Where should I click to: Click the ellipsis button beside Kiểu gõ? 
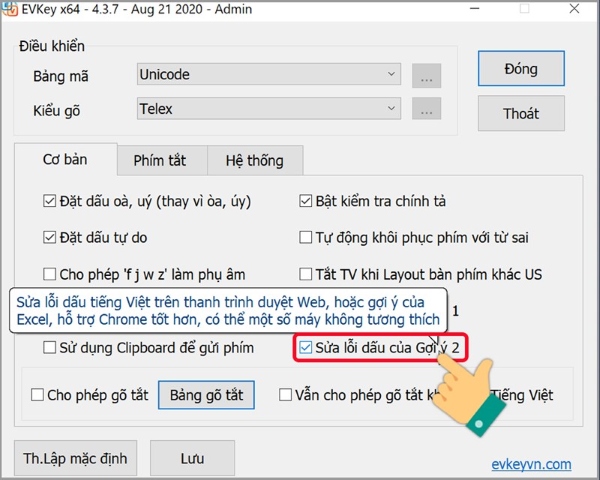pos(427,108)
